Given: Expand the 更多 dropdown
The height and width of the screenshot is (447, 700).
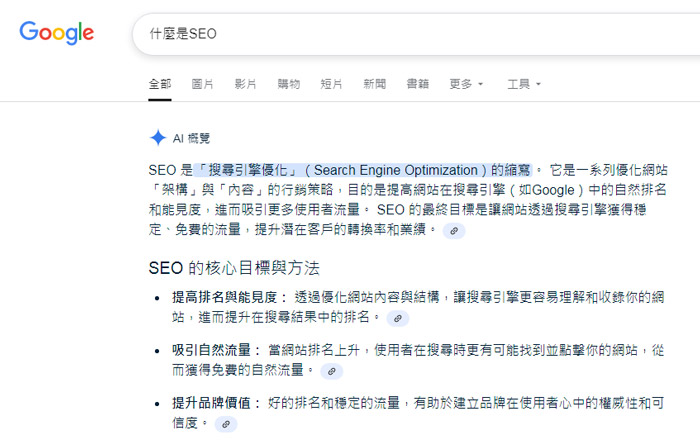Looking at the screenshot, I should [x=466, y=84].
